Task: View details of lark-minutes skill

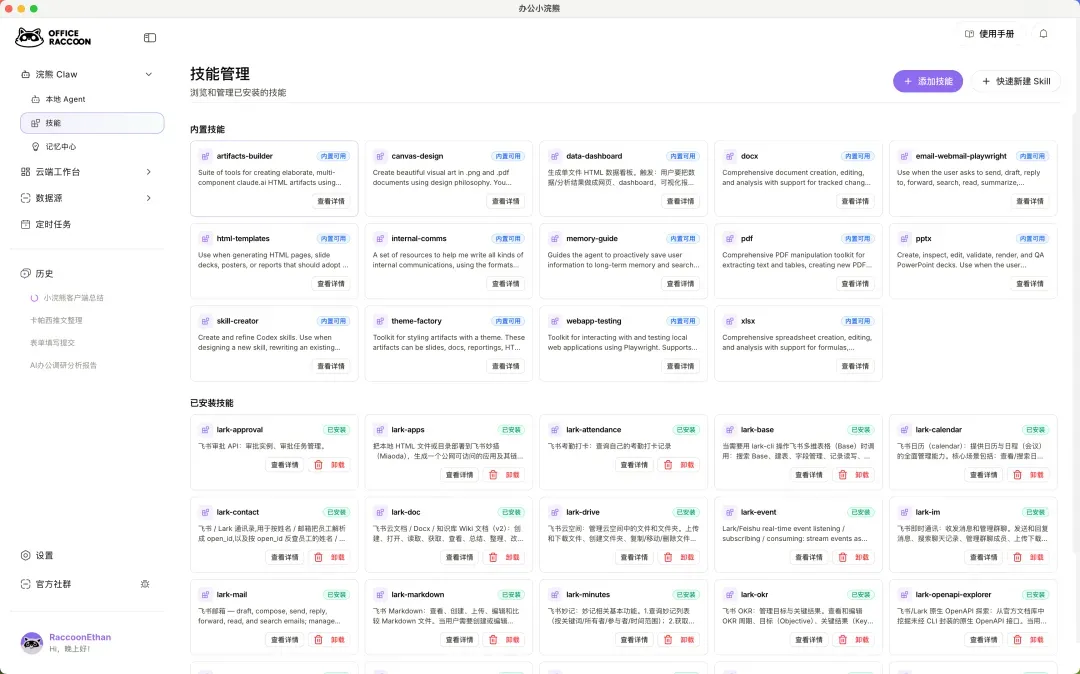Action: pos(634,640)
